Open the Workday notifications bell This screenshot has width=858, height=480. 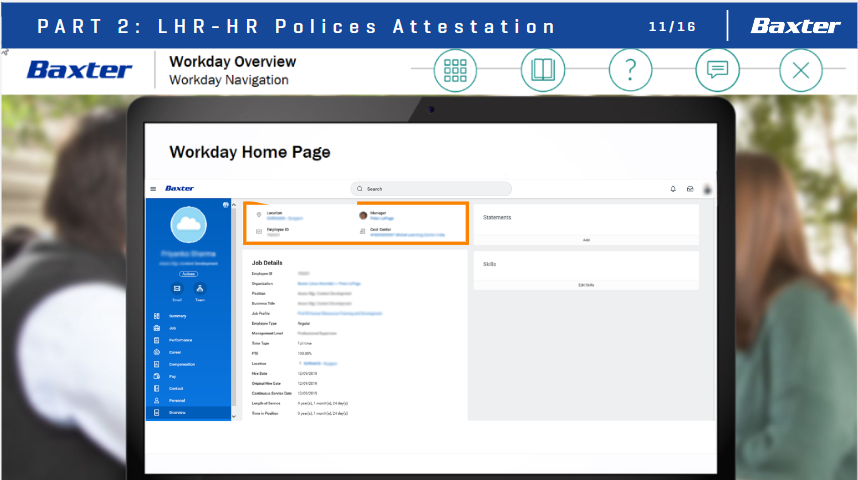click(x=673, y=189)
